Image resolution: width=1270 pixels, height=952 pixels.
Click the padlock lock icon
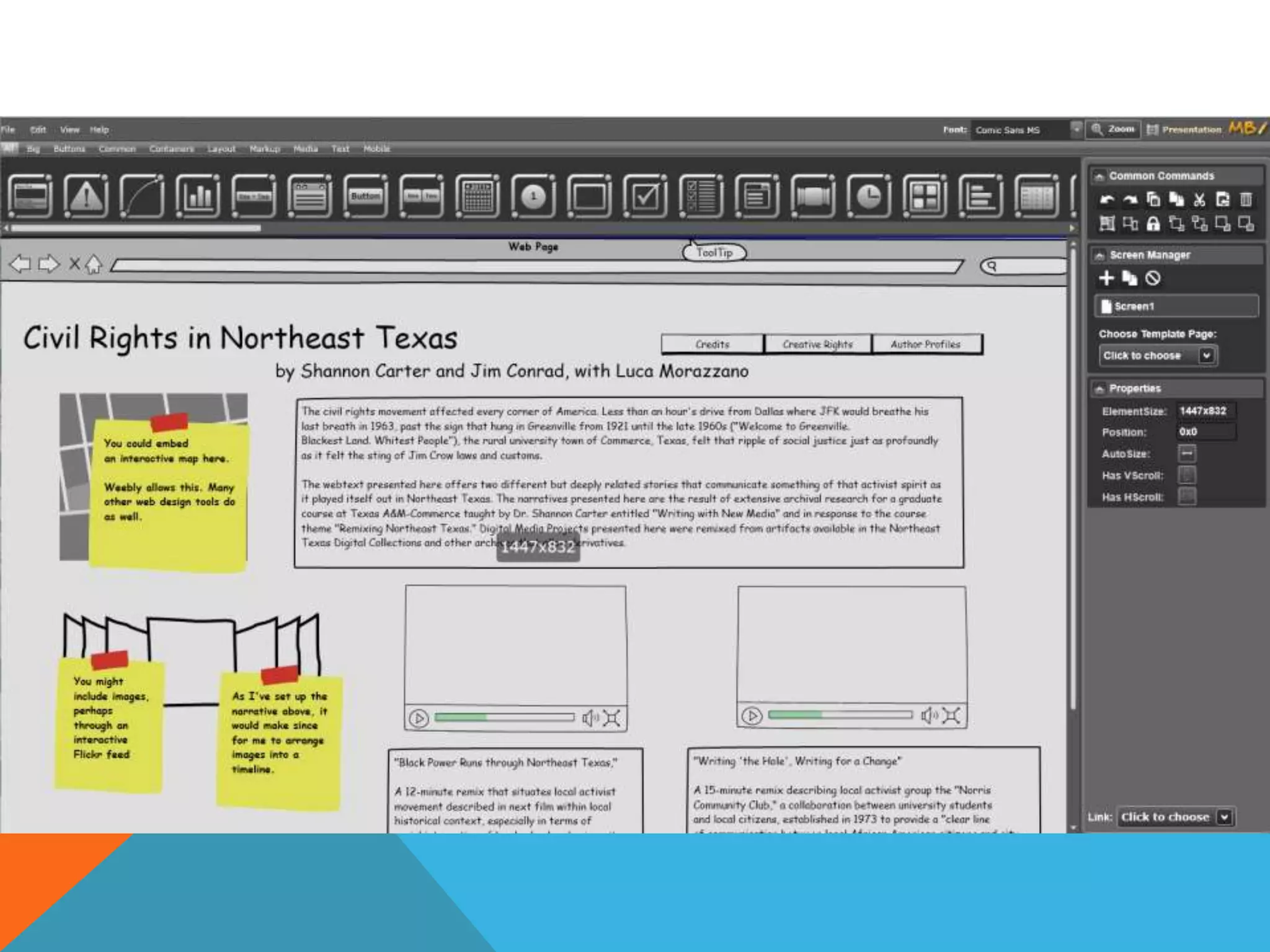pos(1153,224)
